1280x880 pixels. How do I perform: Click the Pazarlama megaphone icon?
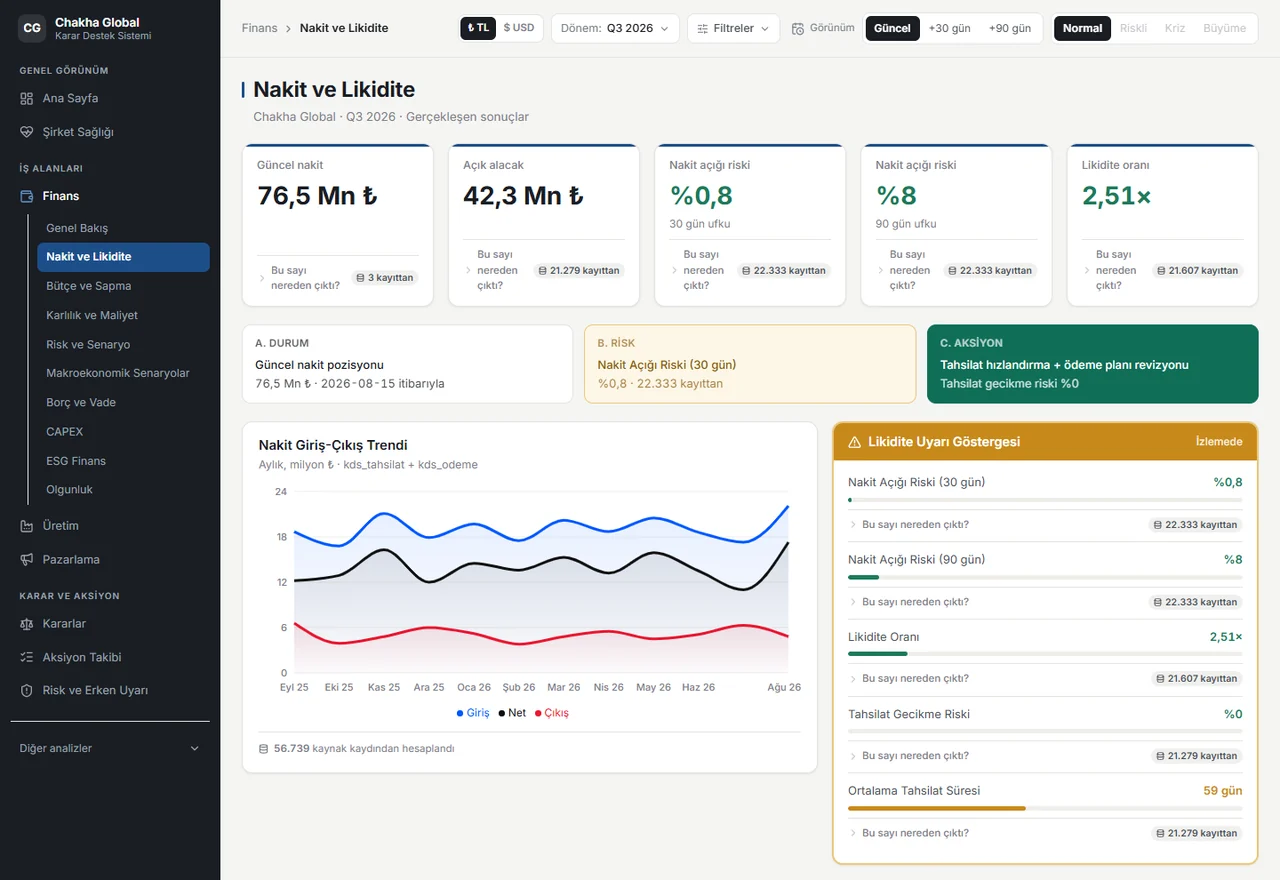[27, 560]
